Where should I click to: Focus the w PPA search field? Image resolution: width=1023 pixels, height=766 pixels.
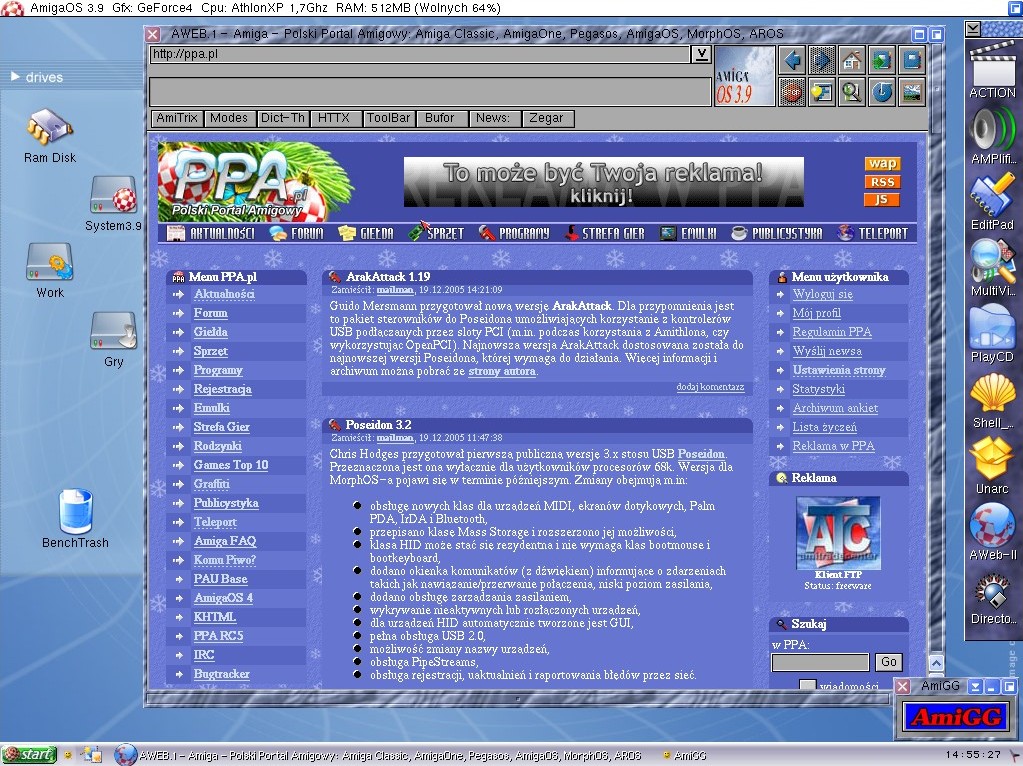click(820, 662)
